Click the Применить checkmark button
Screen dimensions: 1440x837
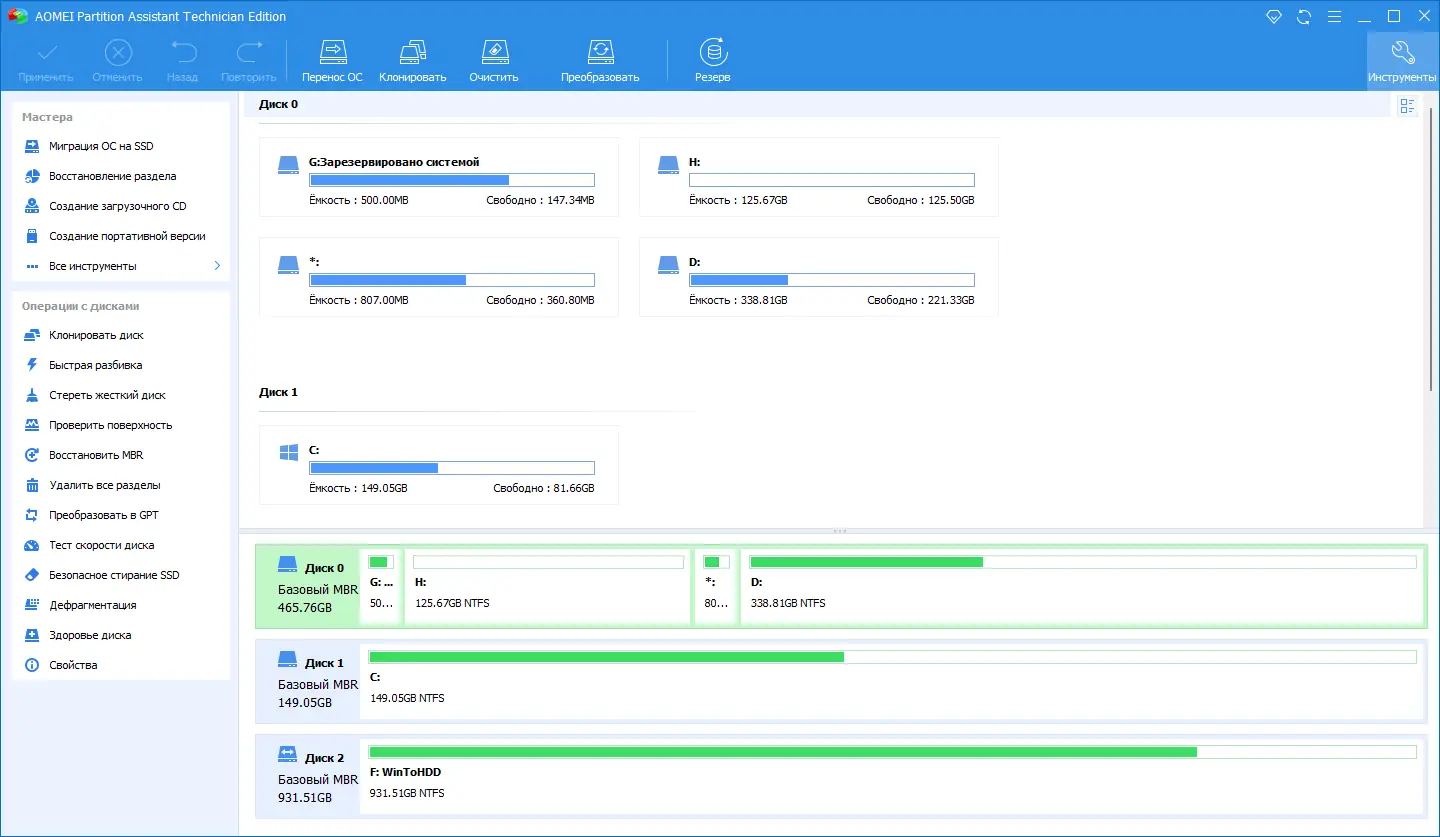click(x=46, y=61)
